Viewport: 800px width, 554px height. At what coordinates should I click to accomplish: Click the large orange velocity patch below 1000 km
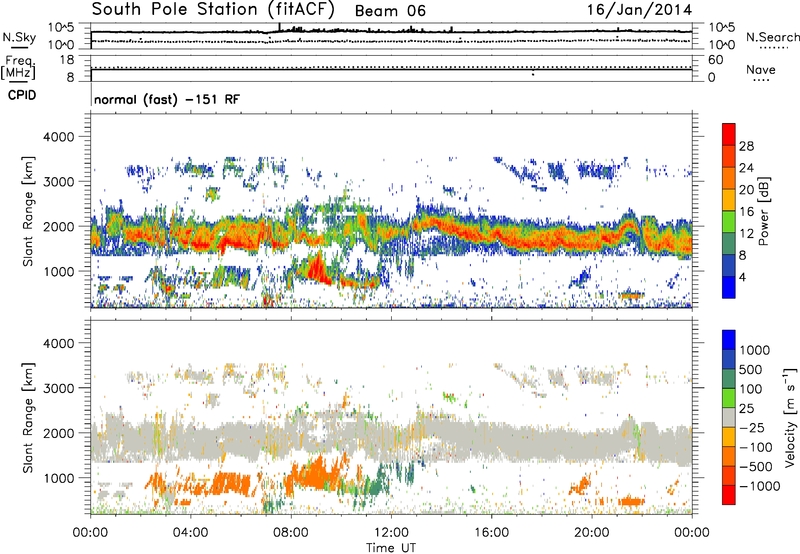point(314,474)
